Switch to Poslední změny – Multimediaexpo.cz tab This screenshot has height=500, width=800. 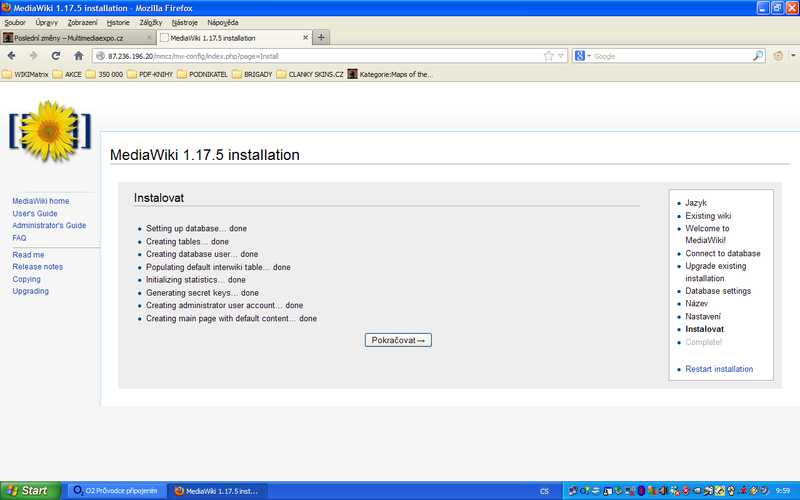coord(78,38)
